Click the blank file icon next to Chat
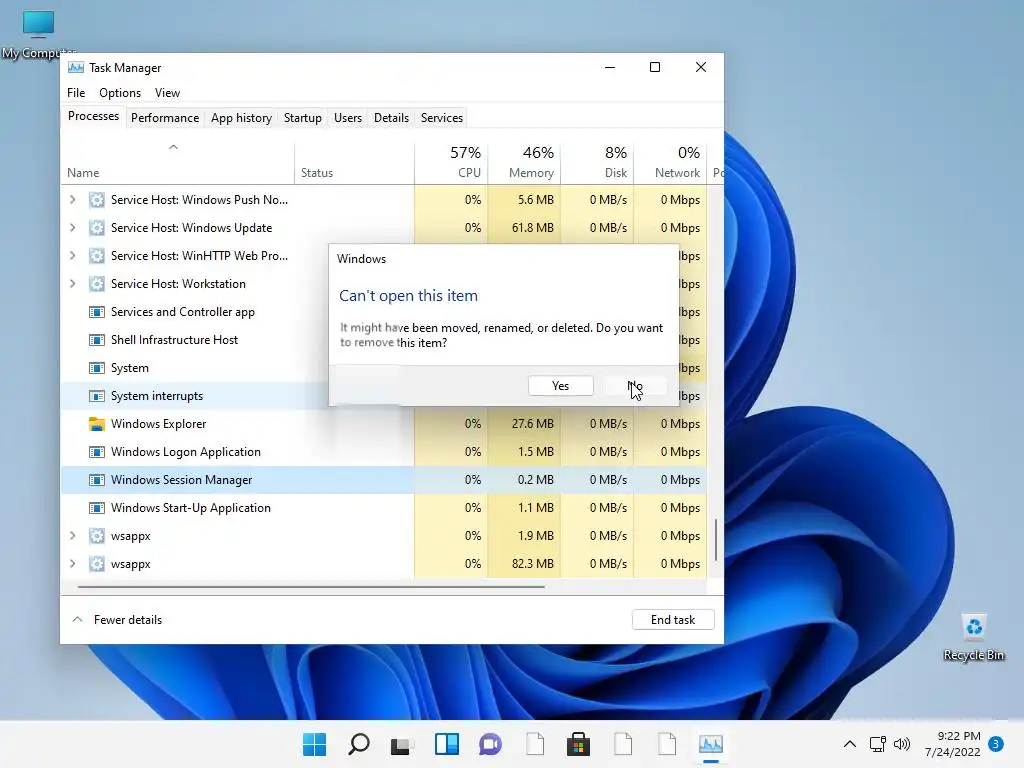1024x768 pixels. pyautogui.click(x=535, y=744)
